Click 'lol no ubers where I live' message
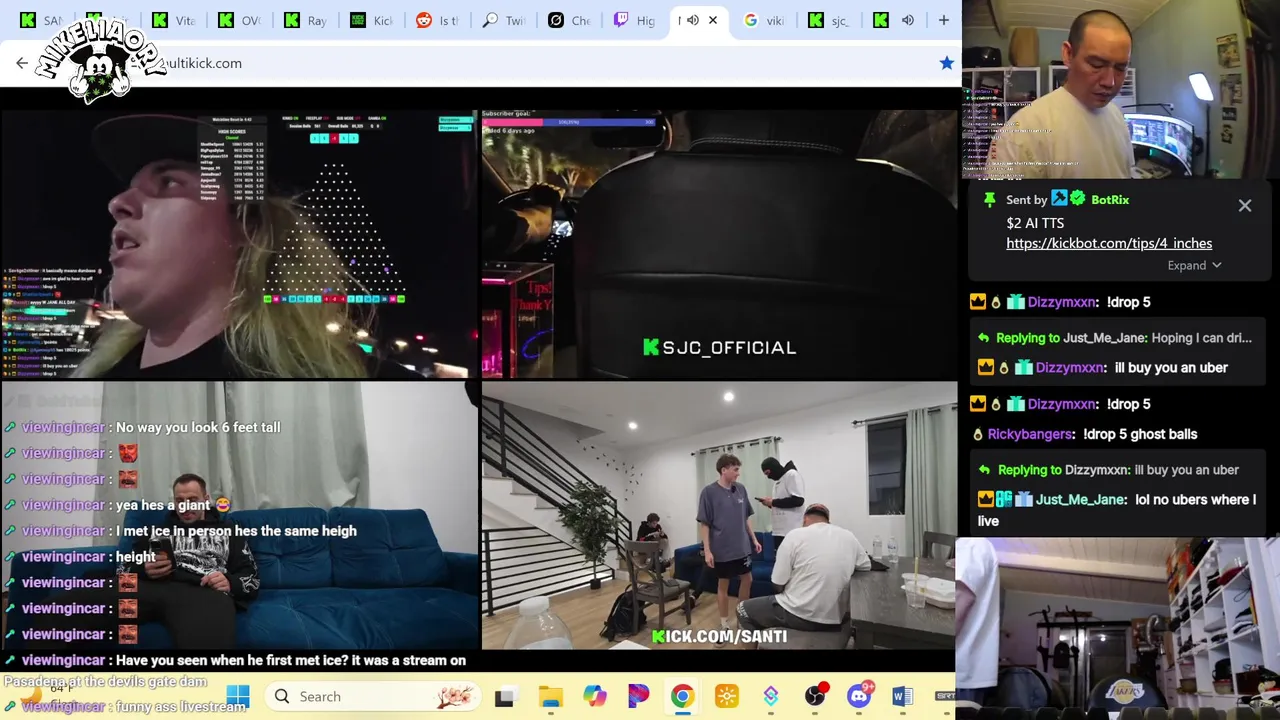Viewport: 1280px width, 720px height. click(1116, 510)
